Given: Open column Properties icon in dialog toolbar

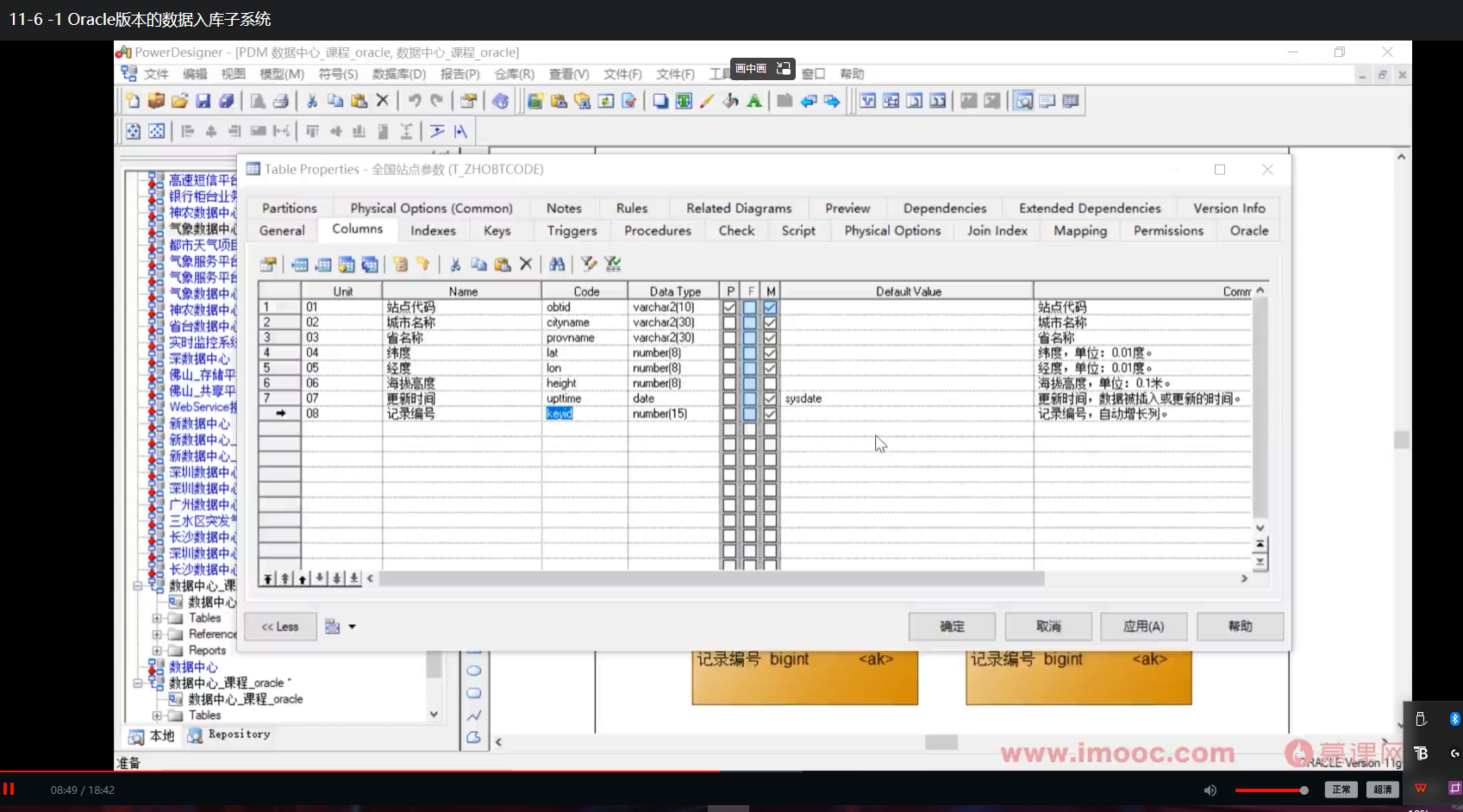Looking at the screenshot, I should coord(268,264).
